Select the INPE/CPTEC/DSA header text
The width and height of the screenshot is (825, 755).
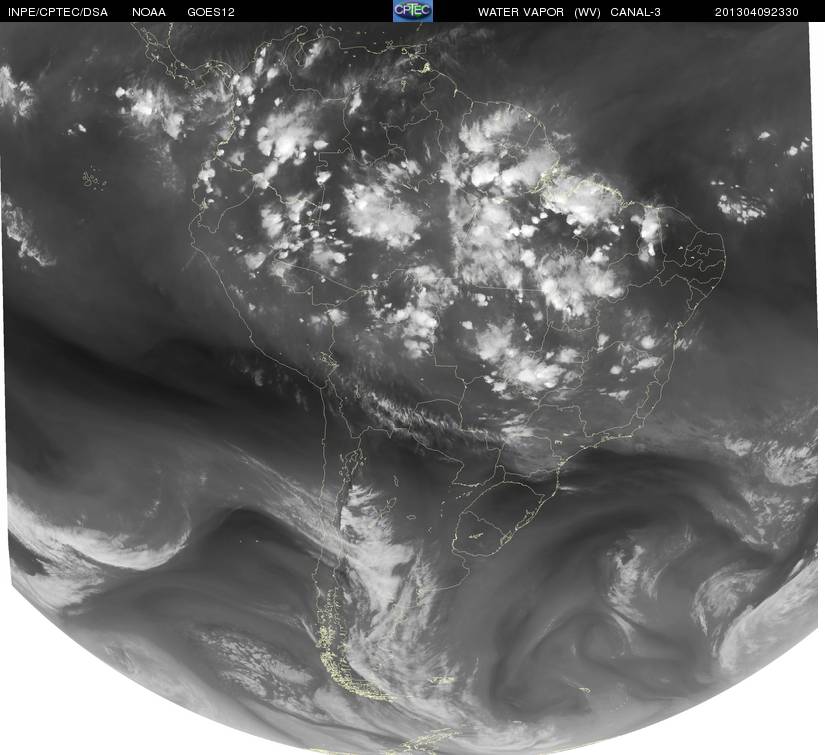point(58,12)
